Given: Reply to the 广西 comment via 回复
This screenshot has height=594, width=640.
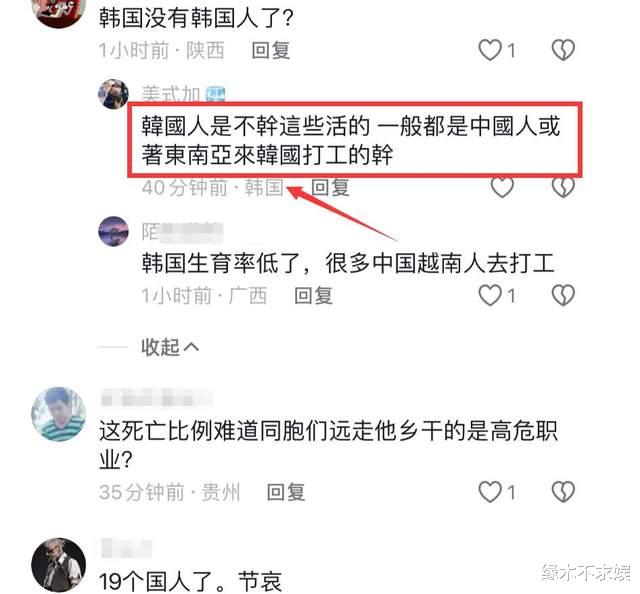Looking at the screenshot, I should (x=313, y=296).
